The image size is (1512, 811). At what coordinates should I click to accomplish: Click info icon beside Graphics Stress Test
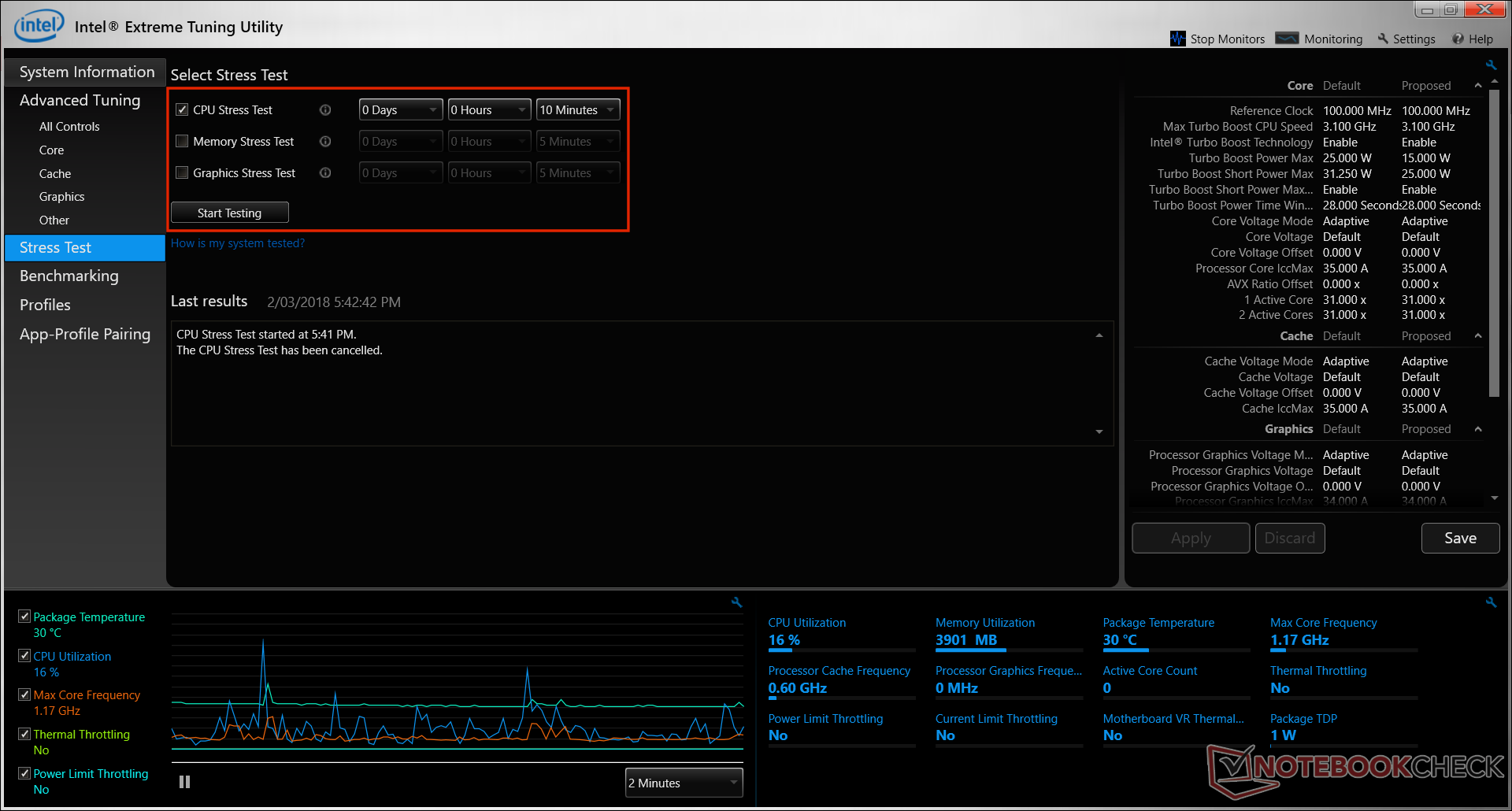pos(325,172)
